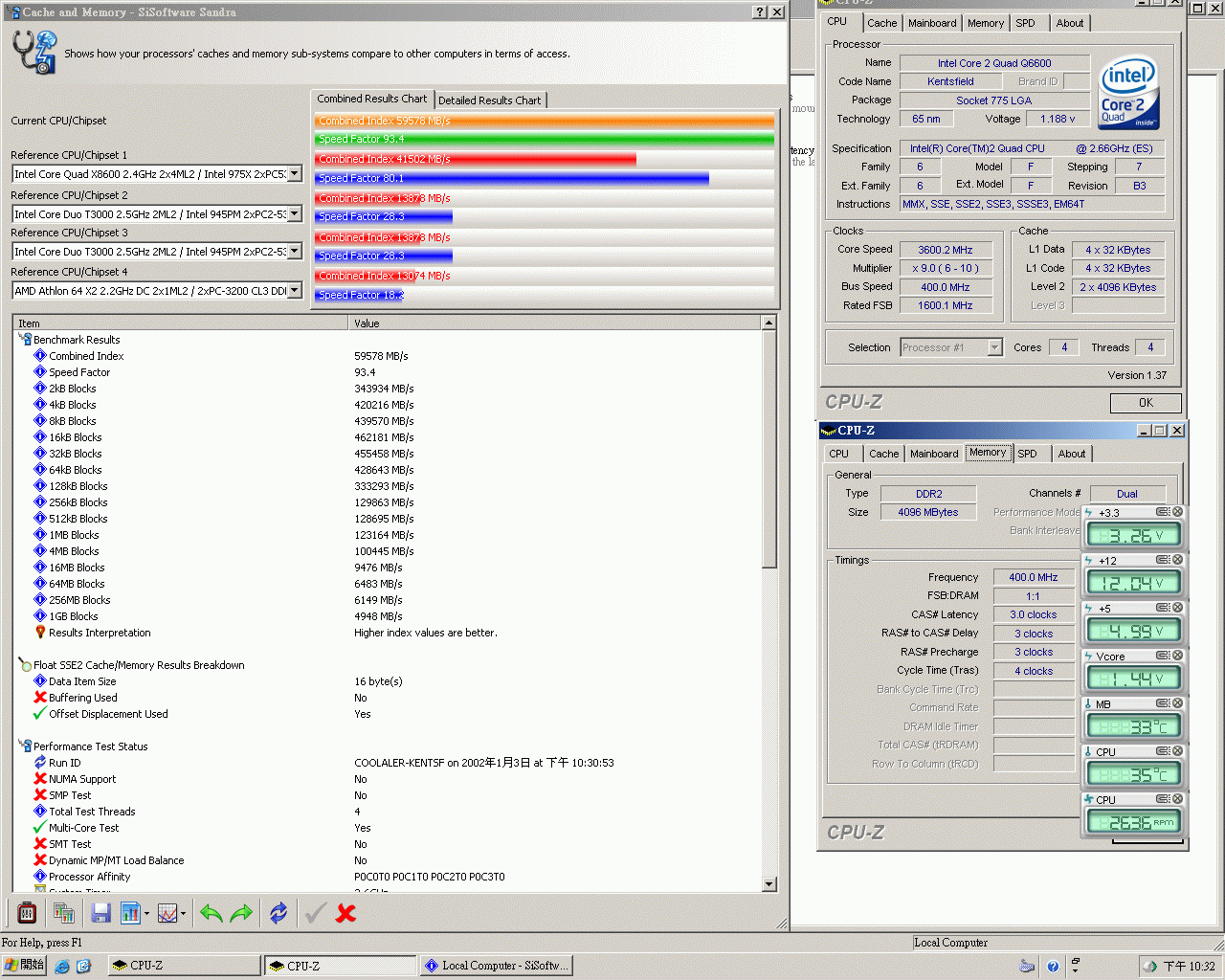The width and height of the screenshot is (1225, 980).
Task: Open the Reference CPU/Chipset 4 dropdown
Action: coord(295,291)
